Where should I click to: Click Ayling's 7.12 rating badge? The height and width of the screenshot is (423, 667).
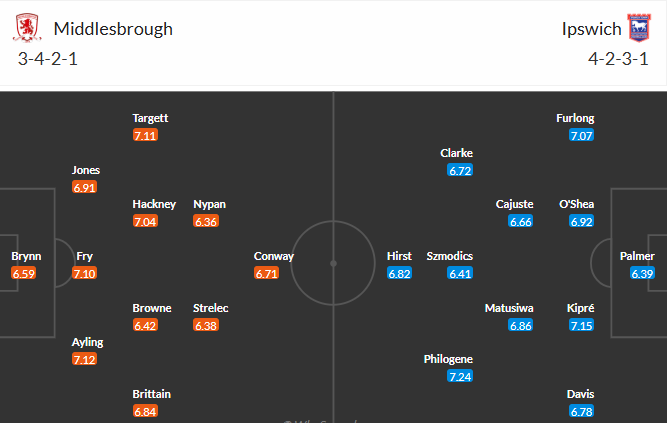[85, 359]
